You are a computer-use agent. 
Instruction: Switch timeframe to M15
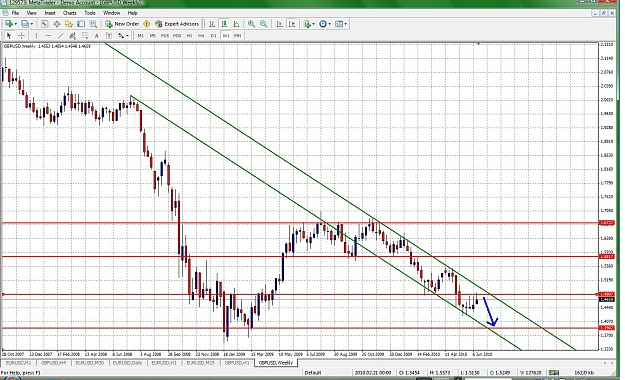pyautogui.click(x=165, y=36)
